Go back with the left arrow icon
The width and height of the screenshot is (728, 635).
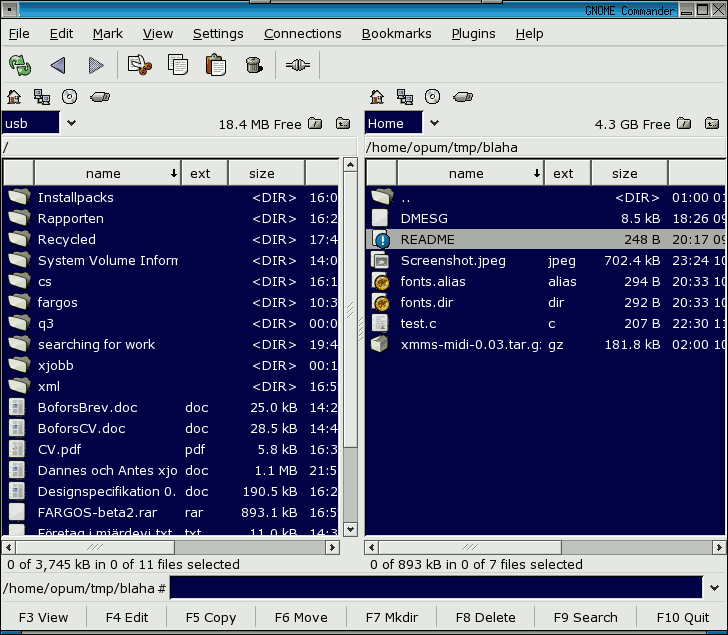(58, 66)
